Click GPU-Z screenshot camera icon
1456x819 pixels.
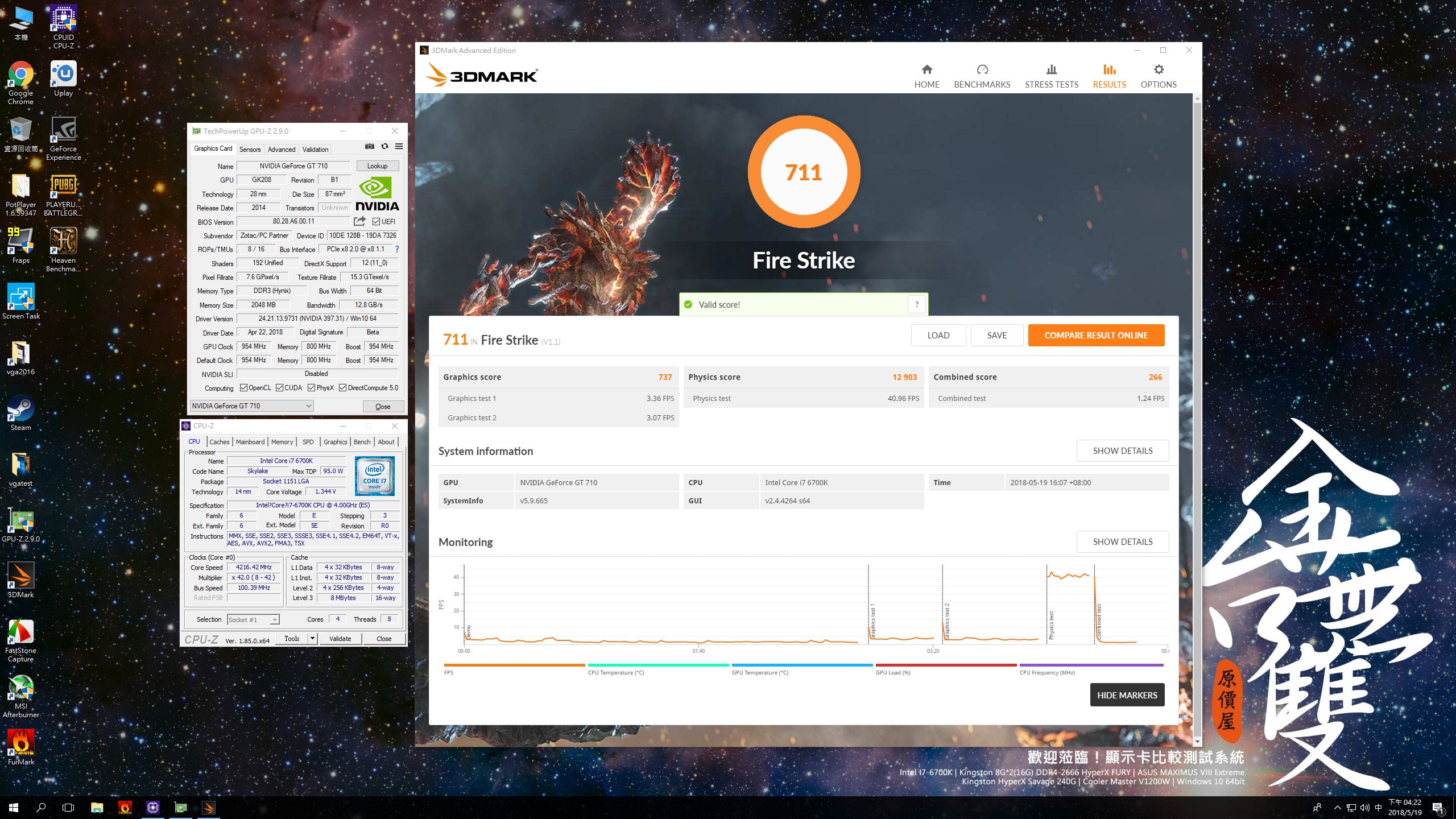tap(370, 147)
